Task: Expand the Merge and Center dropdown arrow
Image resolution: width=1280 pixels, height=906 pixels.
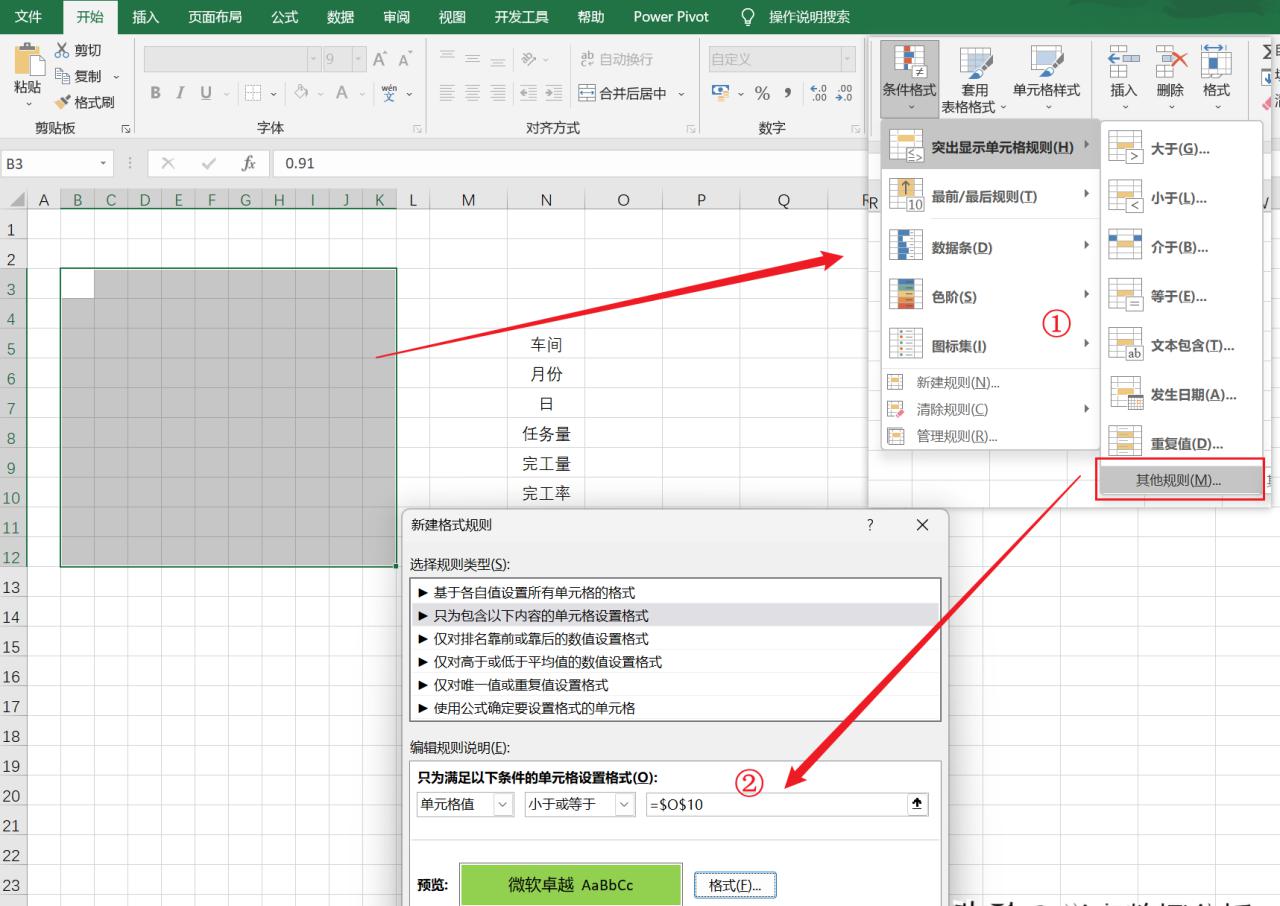Action: tap(682, 93)
